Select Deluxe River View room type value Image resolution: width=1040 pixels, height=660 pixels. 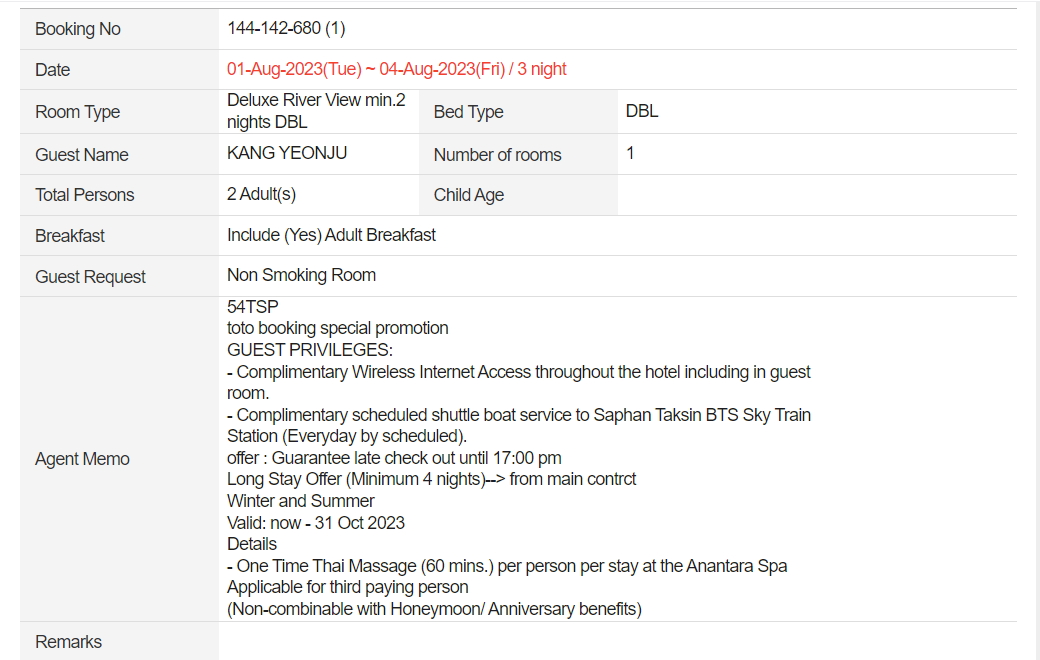tap(316, 111)
